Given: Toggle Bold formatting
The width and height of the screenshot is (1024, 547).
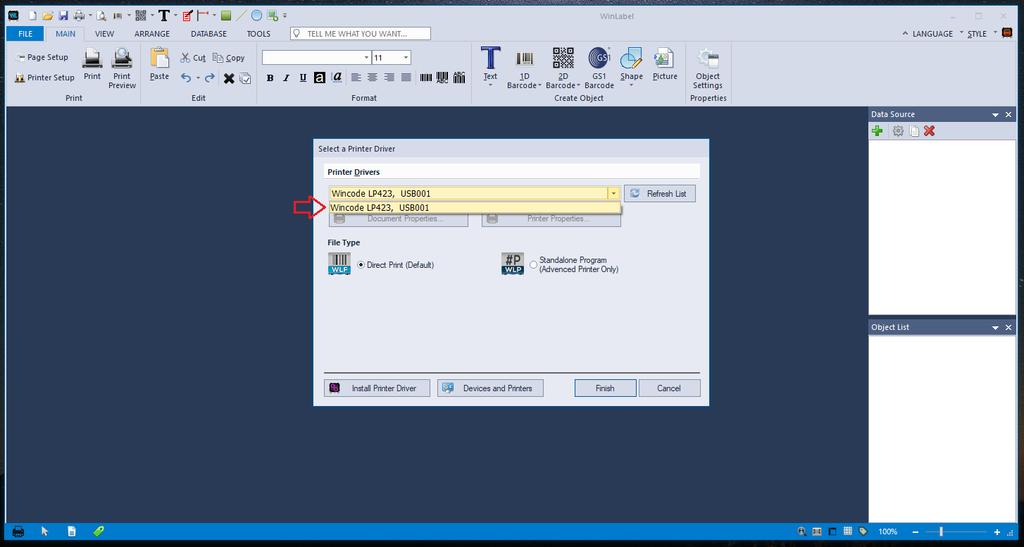Looking at the screenshot, I should (x=270, y=78).
